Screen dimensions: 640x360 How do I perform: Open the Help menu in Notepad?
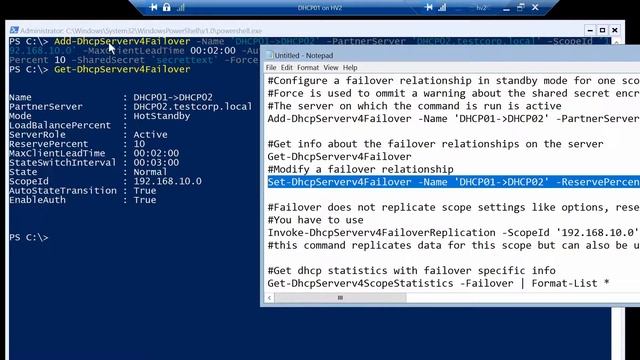(x=350, y=68)
